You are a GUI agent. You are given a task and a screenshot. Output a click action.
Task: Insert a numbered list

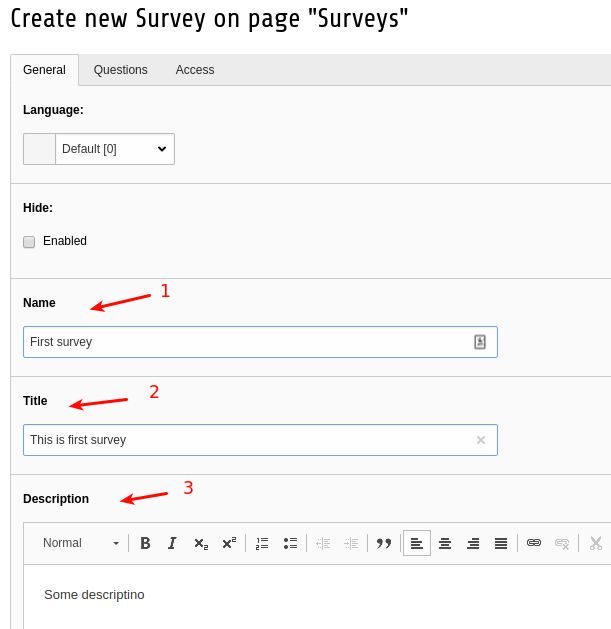tap(263, 543)
